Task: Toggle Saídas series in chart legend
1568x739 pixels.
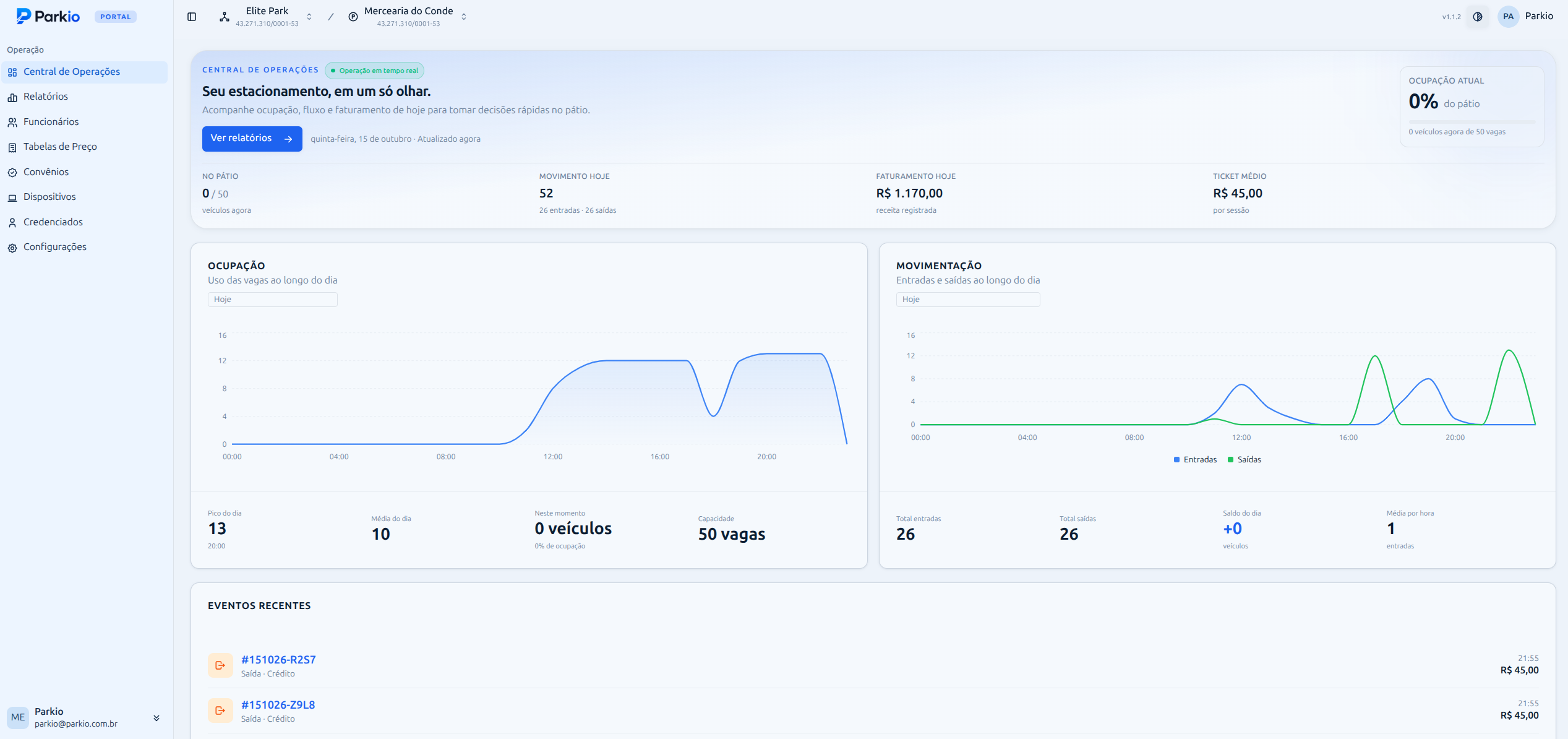Action: point(1245,459)
